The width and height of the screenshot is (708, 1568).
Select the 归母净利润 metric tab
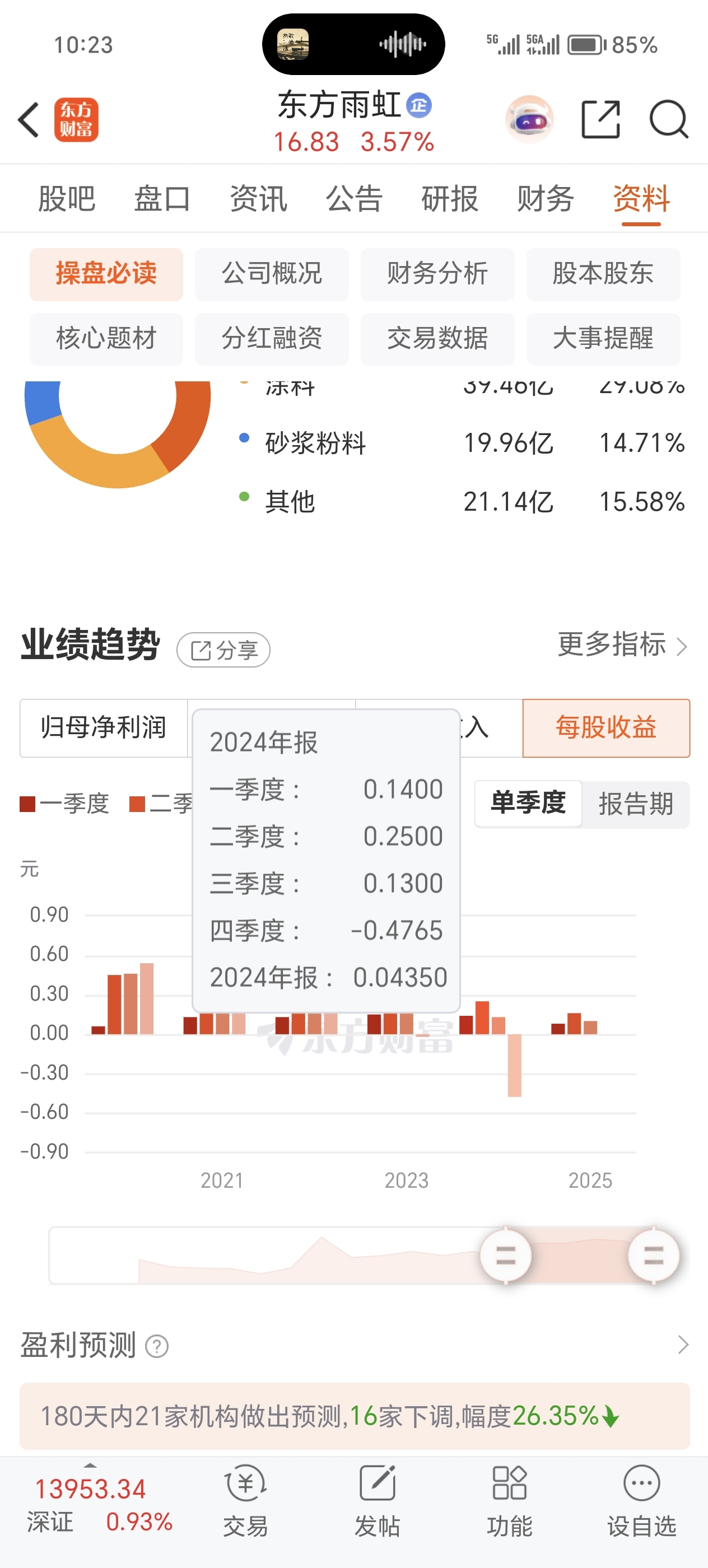pos(104,728)
